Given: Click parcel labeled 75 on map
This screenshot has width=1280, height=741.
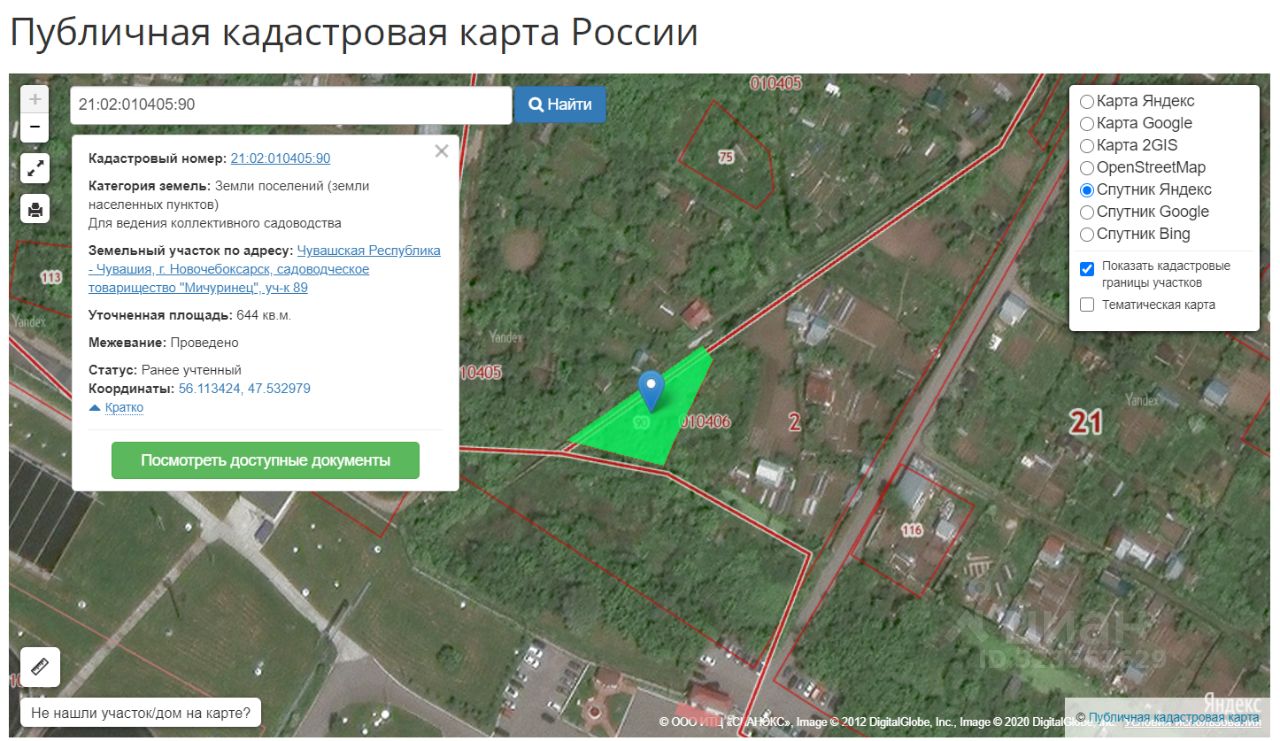Looking at the screenshot, I should [727, 157].
